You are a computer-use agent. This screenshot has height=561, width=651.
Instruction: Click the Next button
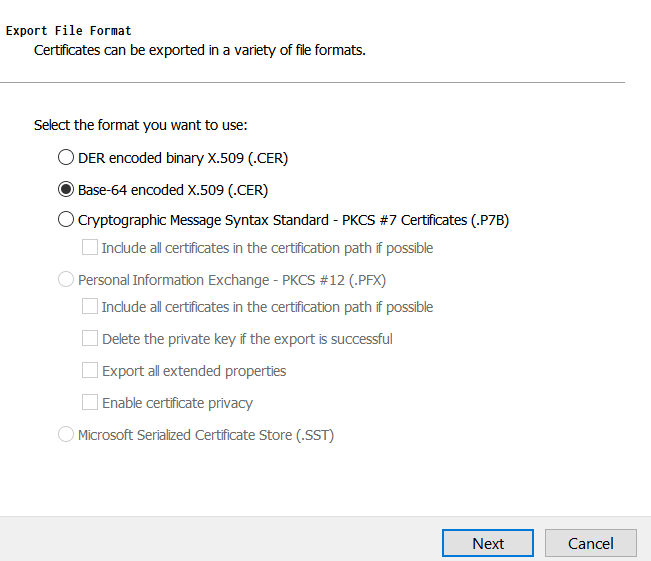click(488, 543)
